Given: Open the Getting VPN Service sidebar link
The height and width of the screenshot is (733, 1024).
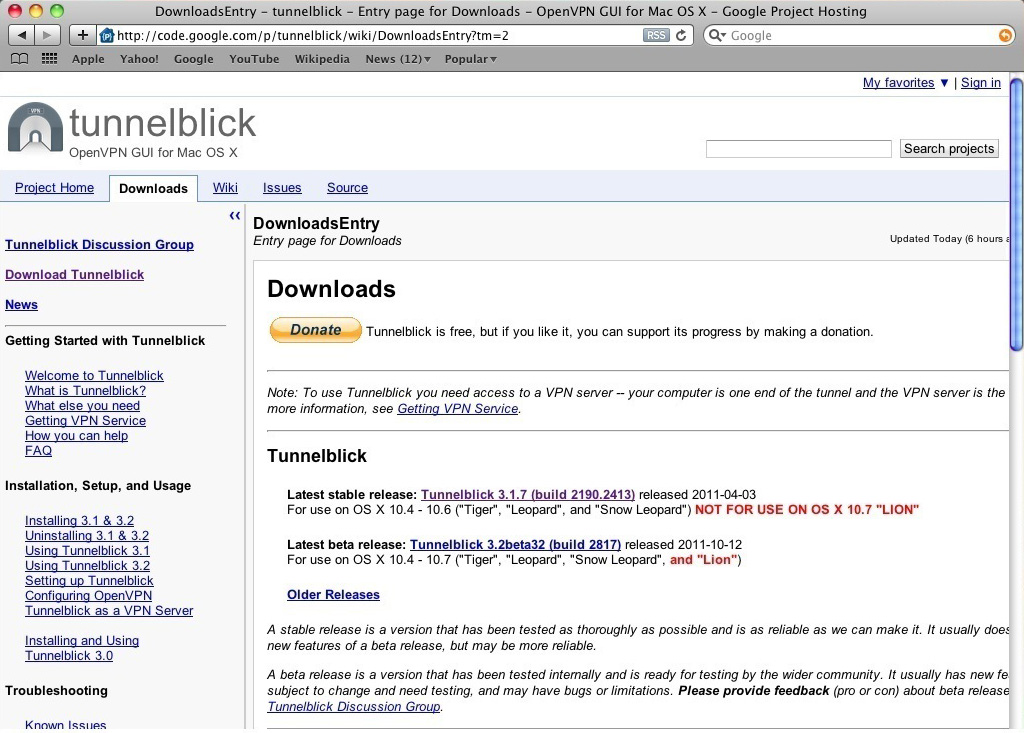Looking at the screenshot, I should pos(86,420).
